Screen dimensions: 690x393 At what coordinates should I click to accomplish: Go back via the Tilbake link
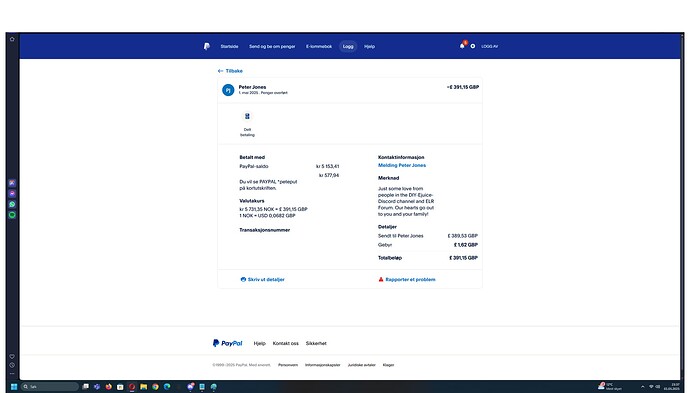[x=230, y=71]
